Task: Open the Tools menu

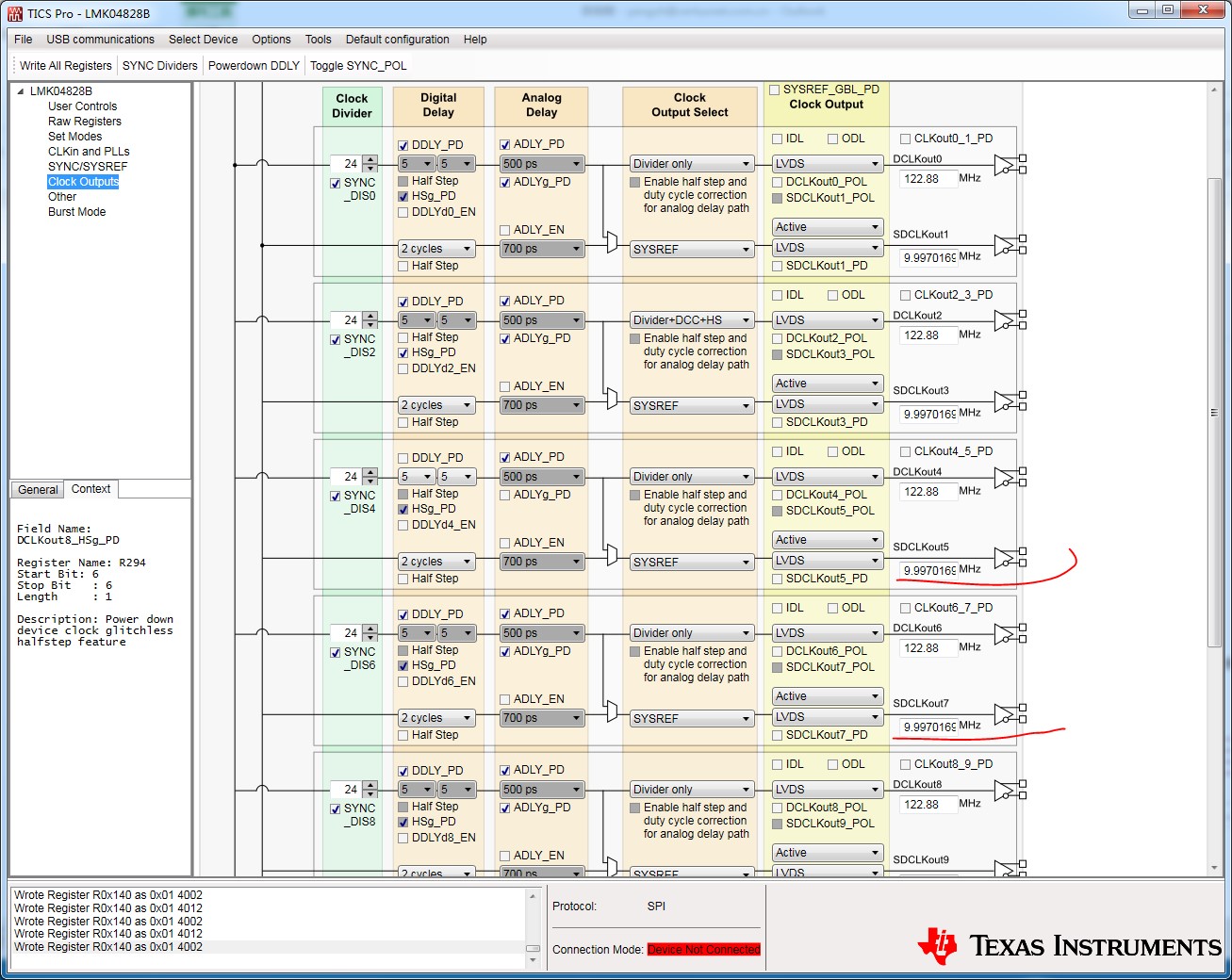Action: click(x=319, y=40)
